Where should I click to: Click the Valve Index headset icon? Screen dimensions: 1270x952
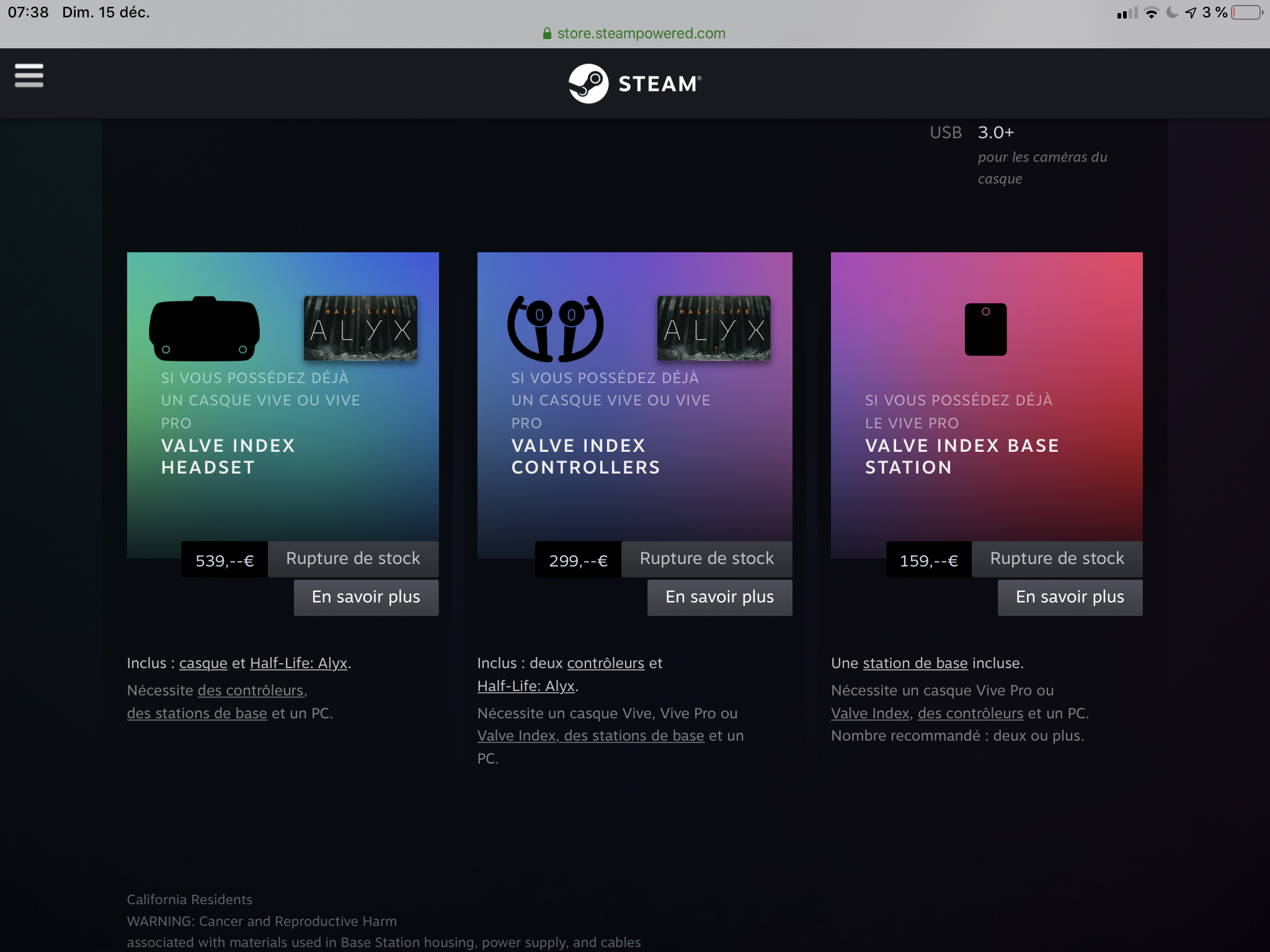tap(205, 328)
